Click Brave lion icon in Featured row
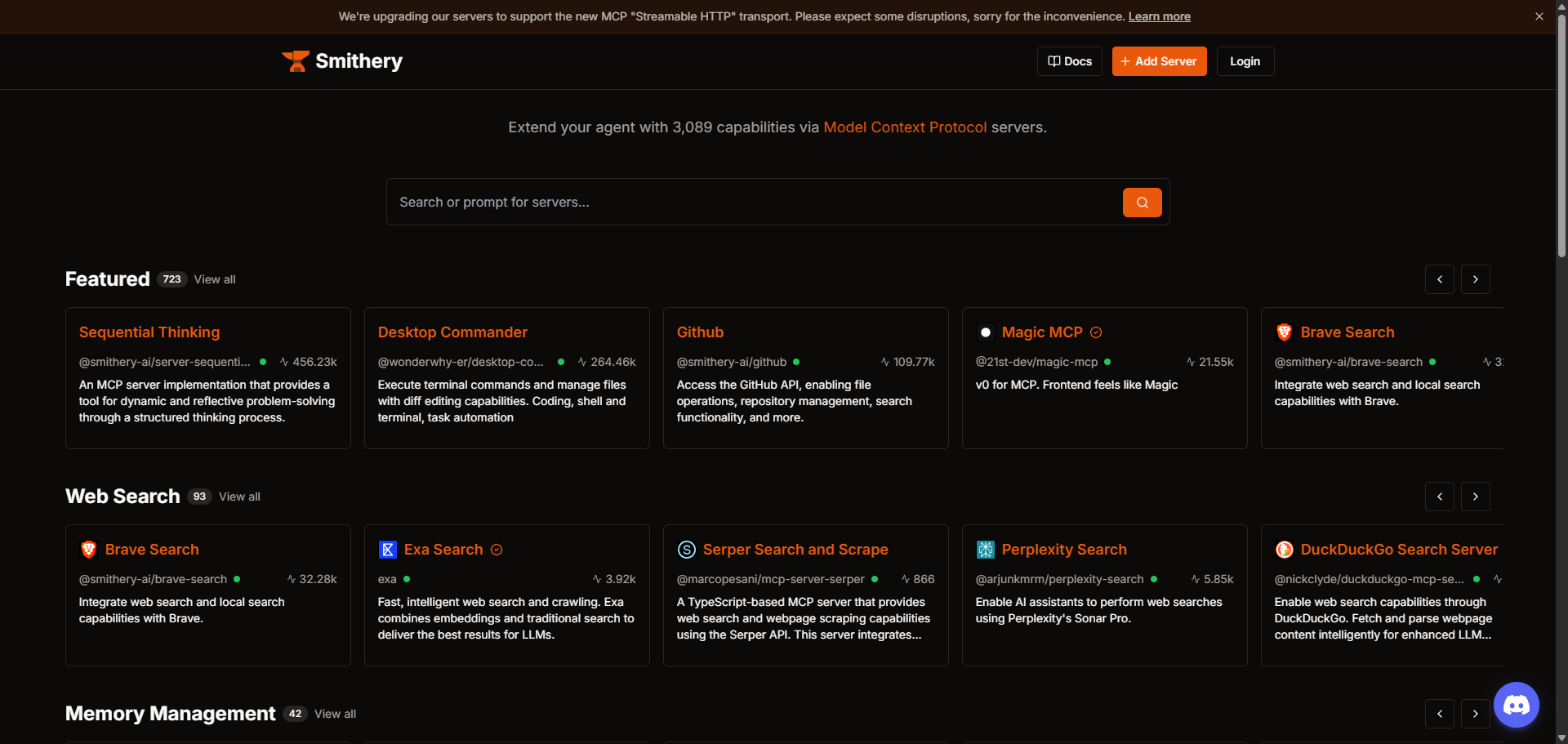This screenshot has height=744, width=1568. (x=1284, y=332)
